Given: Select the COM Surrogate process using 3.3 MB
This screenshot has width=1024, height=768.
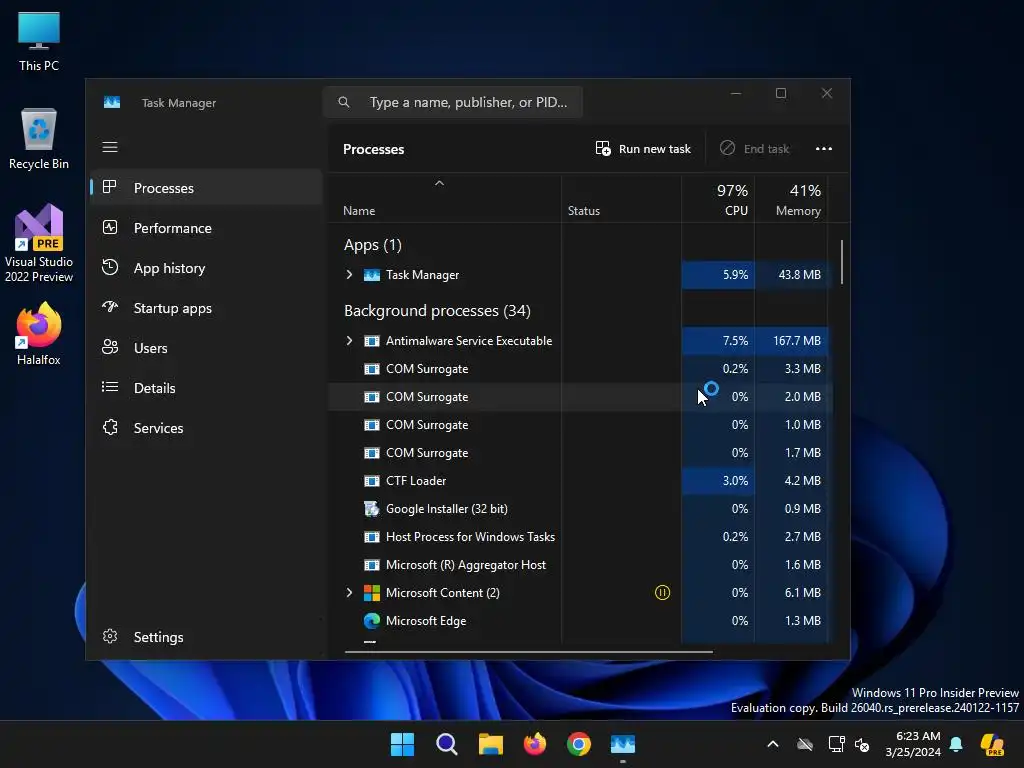Looking at the screenshot, I should point(579,369).
